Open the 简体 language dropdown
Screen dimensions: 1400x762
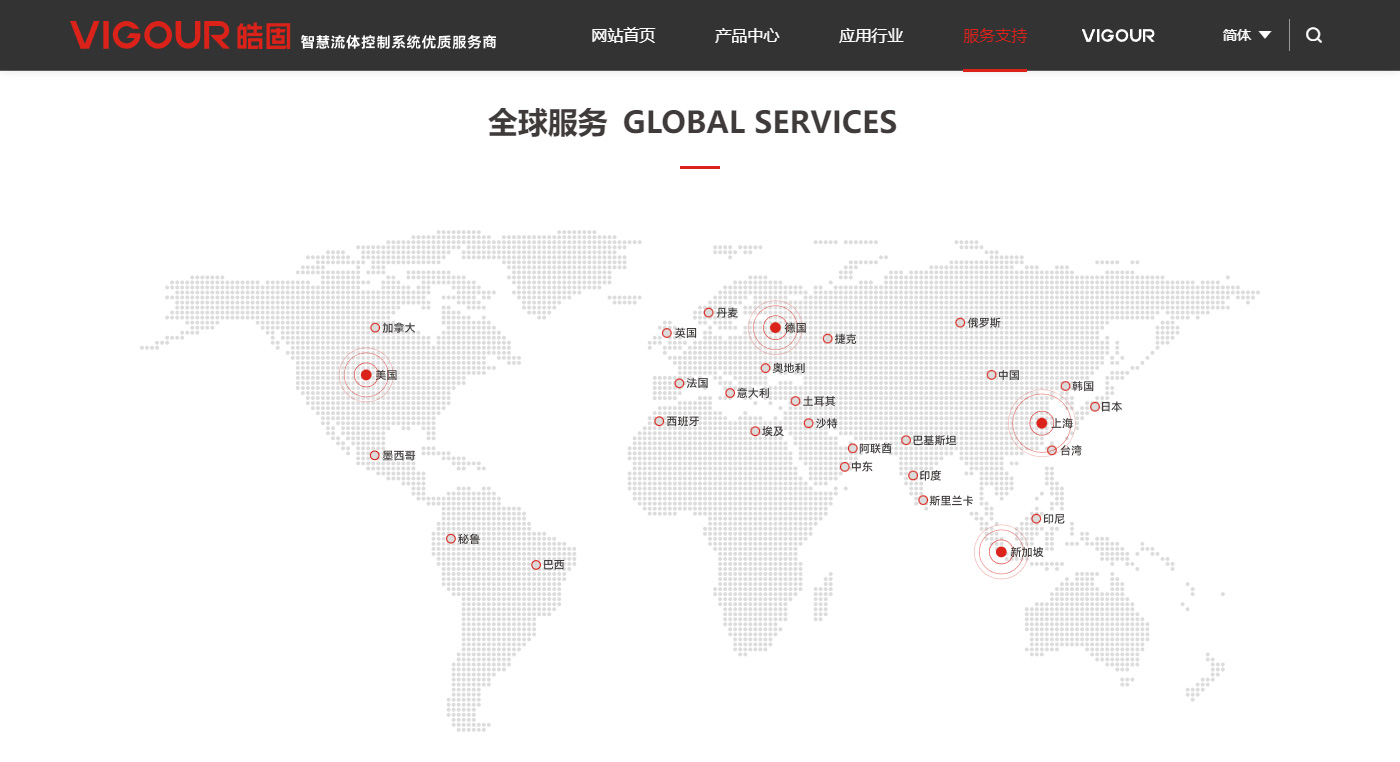[x=1246, y=35]
